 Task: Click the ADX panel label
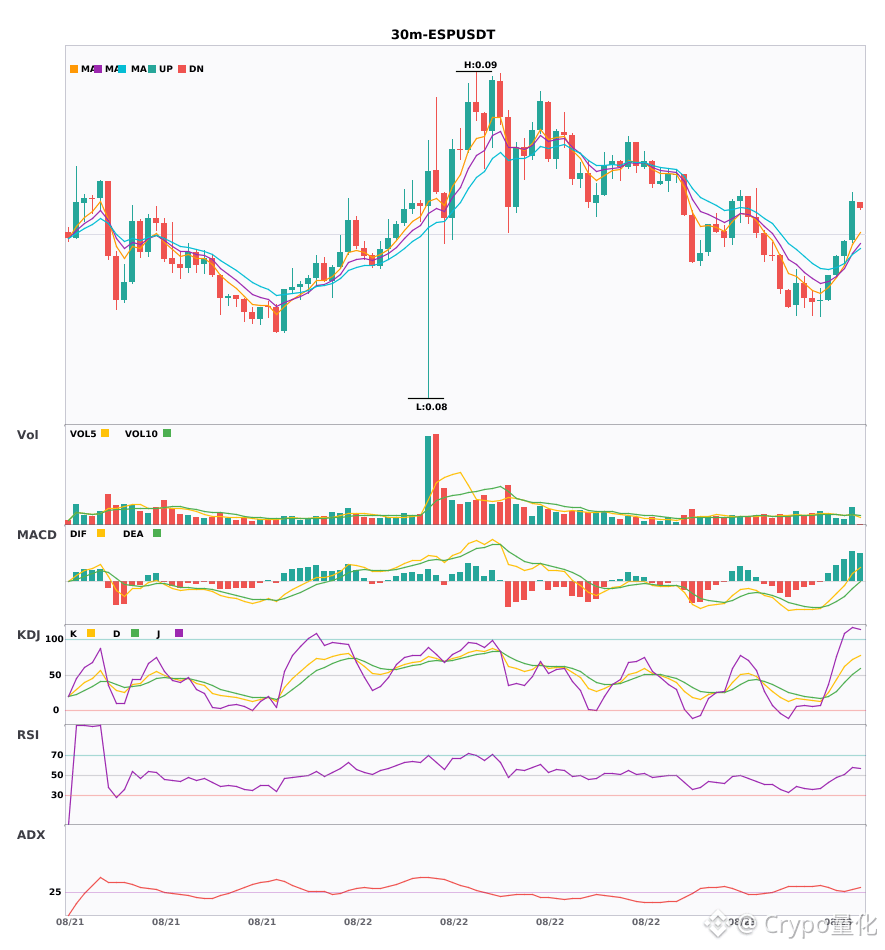[31, 835]
